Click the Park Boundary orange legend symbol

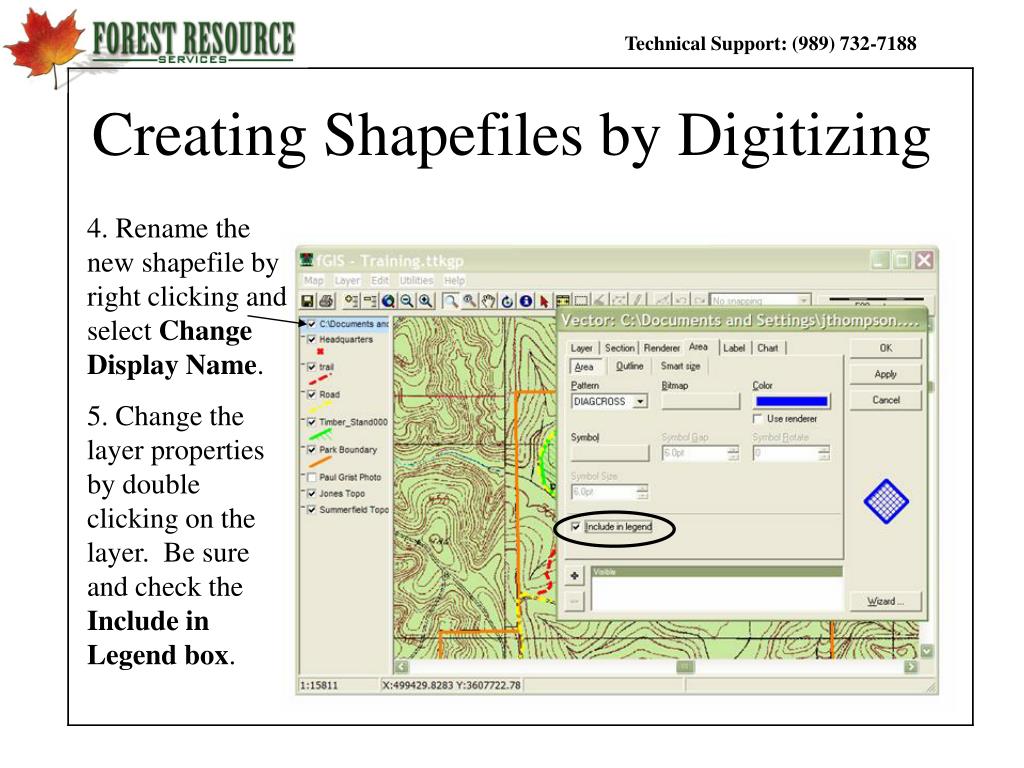point(319,462)
